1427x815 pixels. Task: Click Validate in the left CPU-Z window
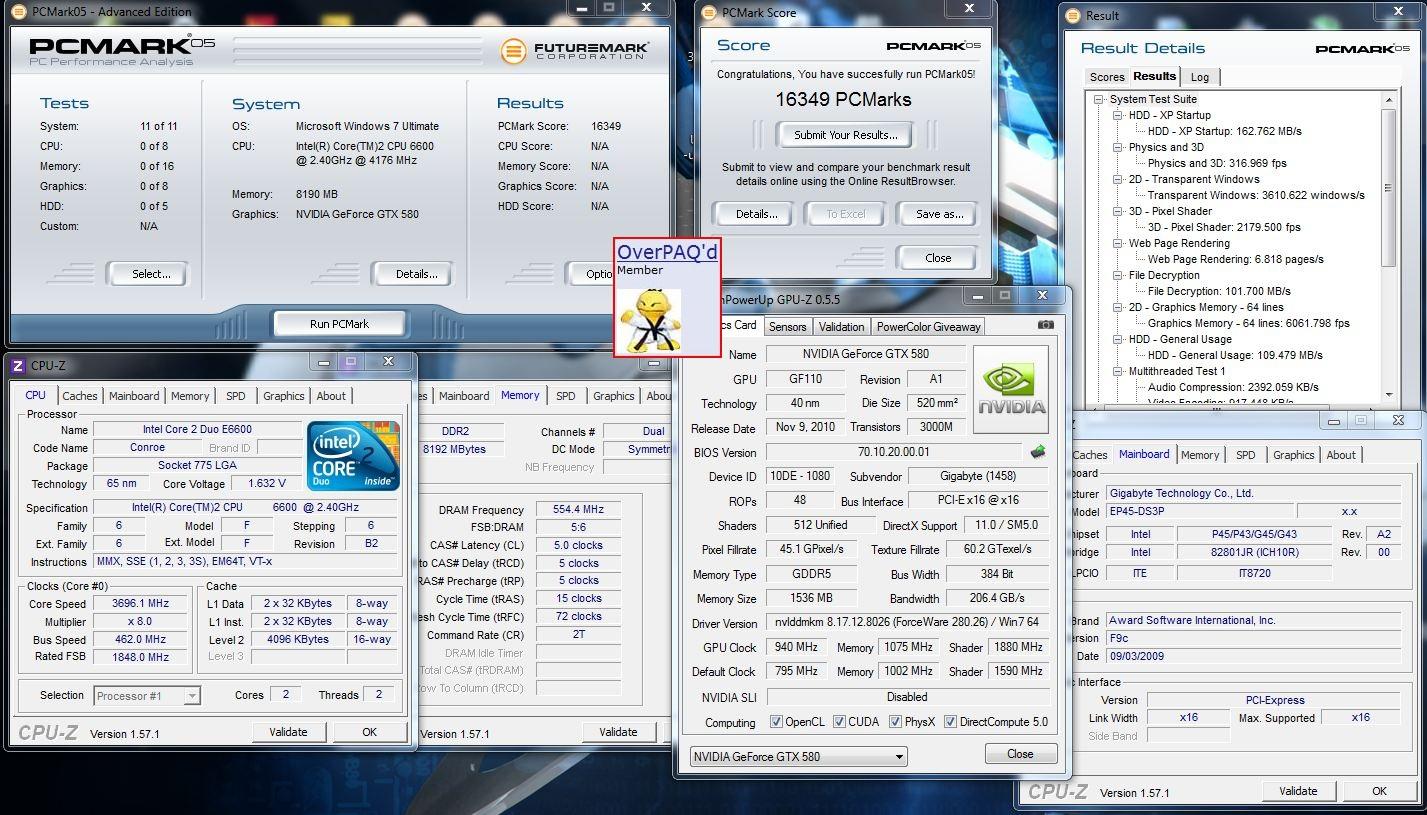288,732
